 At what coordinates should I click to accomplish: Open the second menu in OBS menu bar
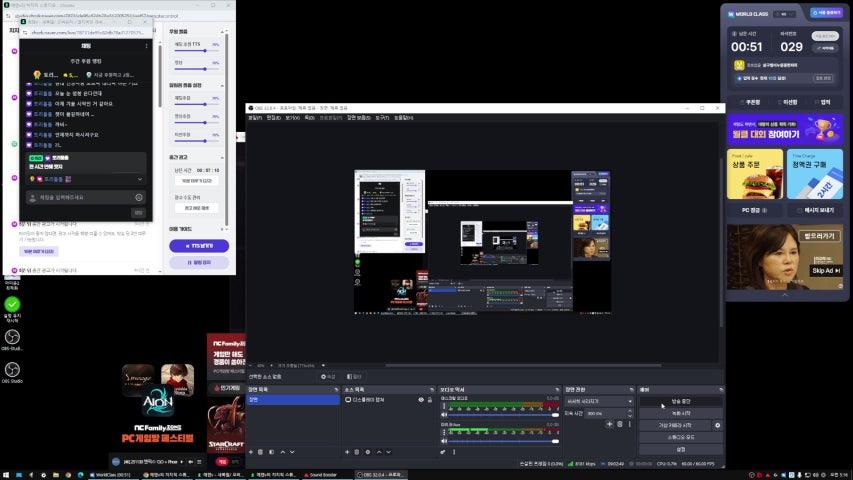click(273, 118)
